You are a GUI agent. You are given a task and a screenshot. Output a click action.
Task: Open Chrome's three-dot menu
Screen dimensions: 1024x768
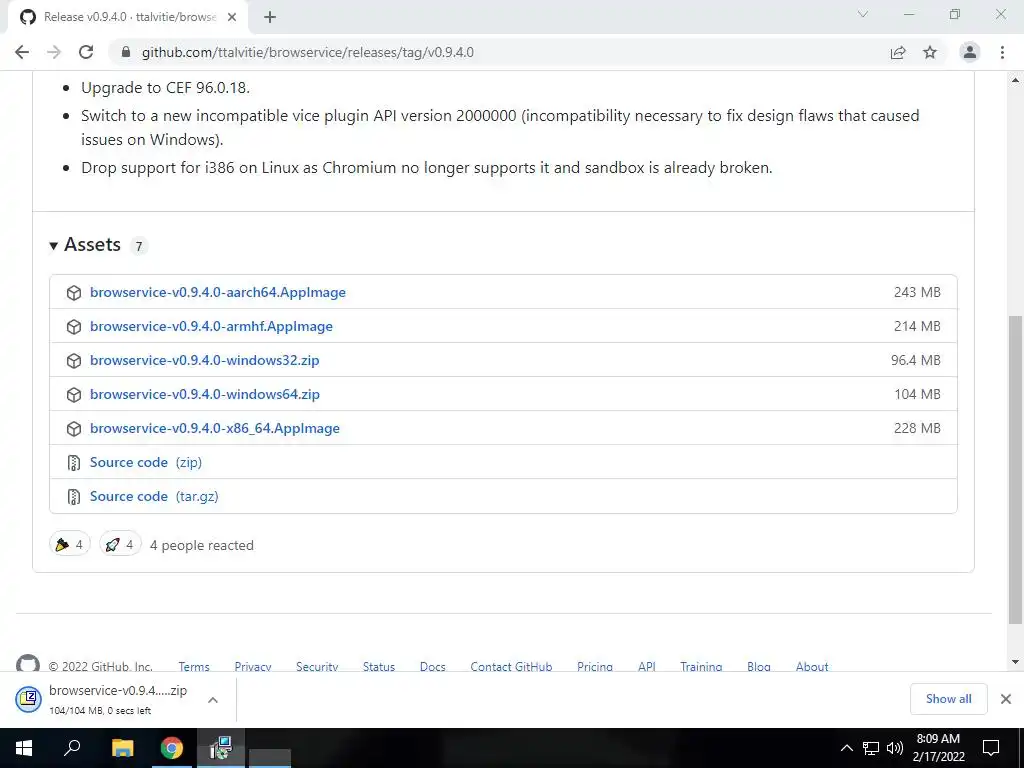[x=1002, y=52]
